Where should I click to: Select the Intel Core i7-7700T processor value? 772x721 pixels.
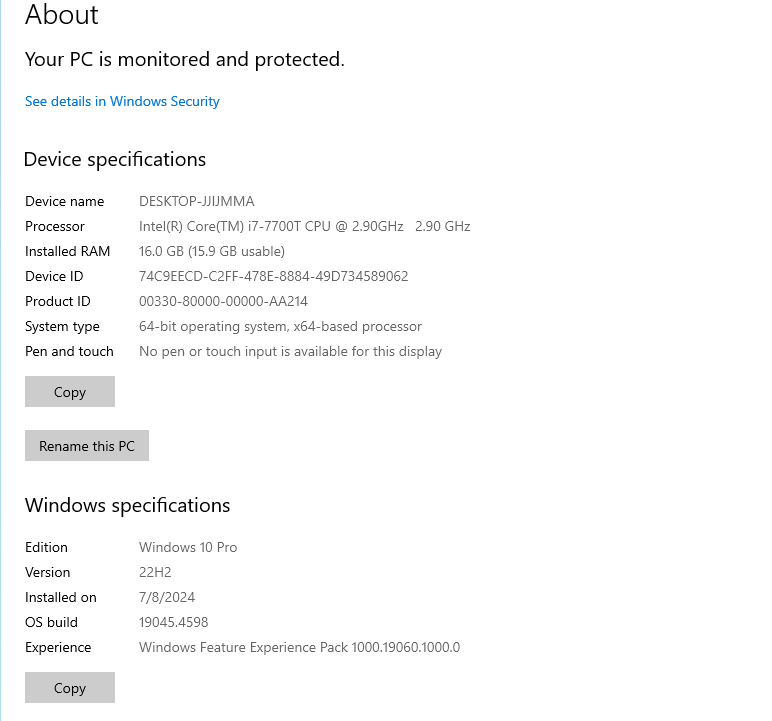(304, 227)
